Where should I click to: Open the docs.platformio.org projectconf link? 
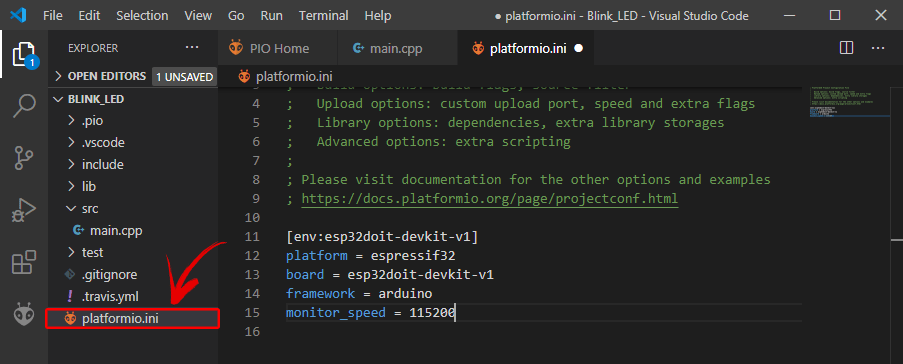490,199
